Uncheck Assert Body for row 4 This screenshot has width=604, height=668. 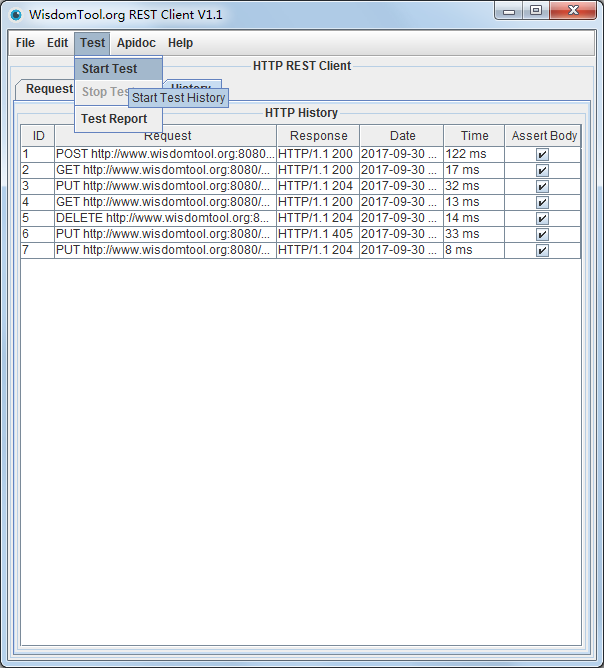tap(542, 202)
